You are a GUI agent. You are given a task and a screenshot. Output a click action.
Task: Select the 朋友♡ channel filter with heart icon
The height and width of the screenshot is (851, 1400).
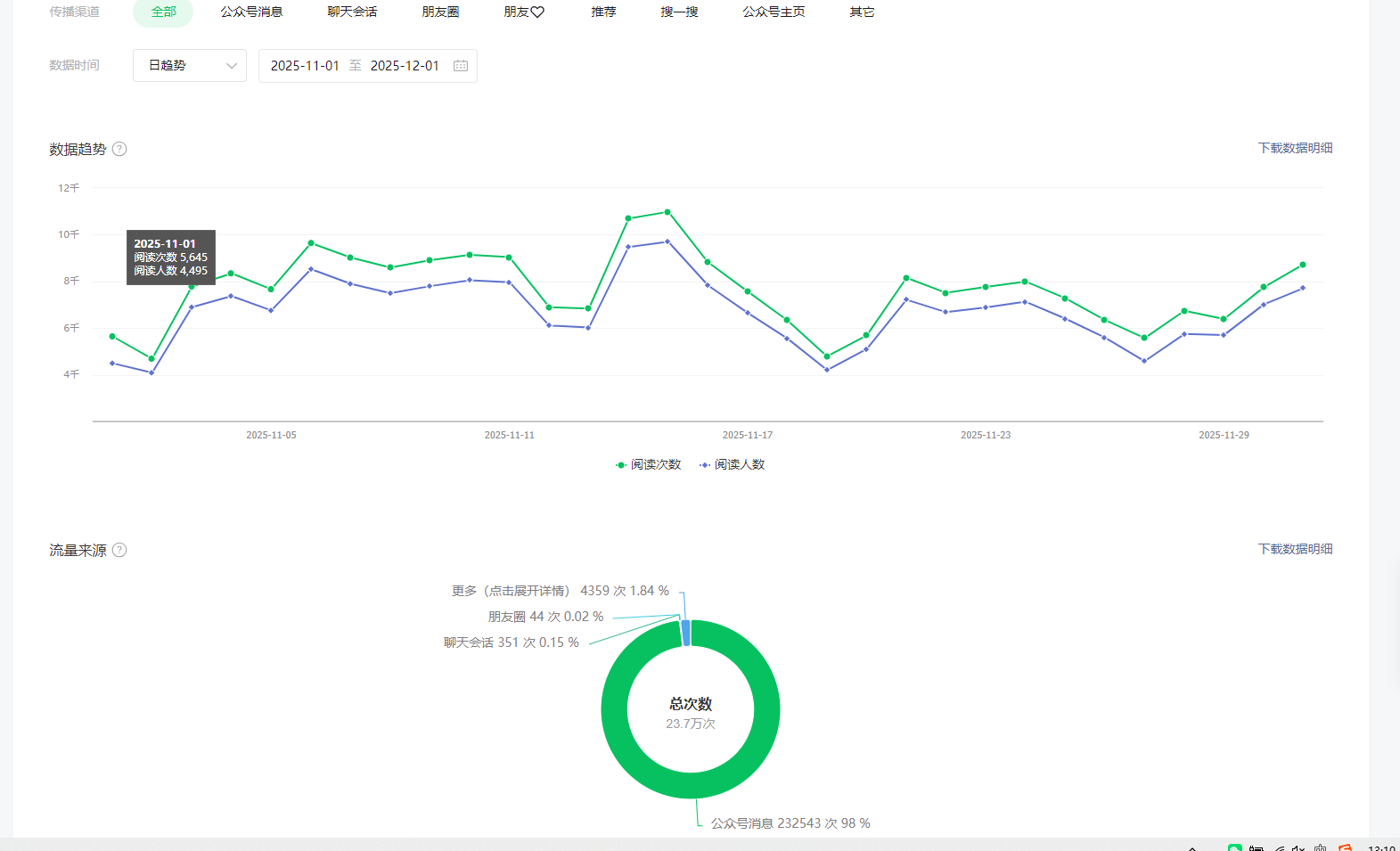pos(523,12)
